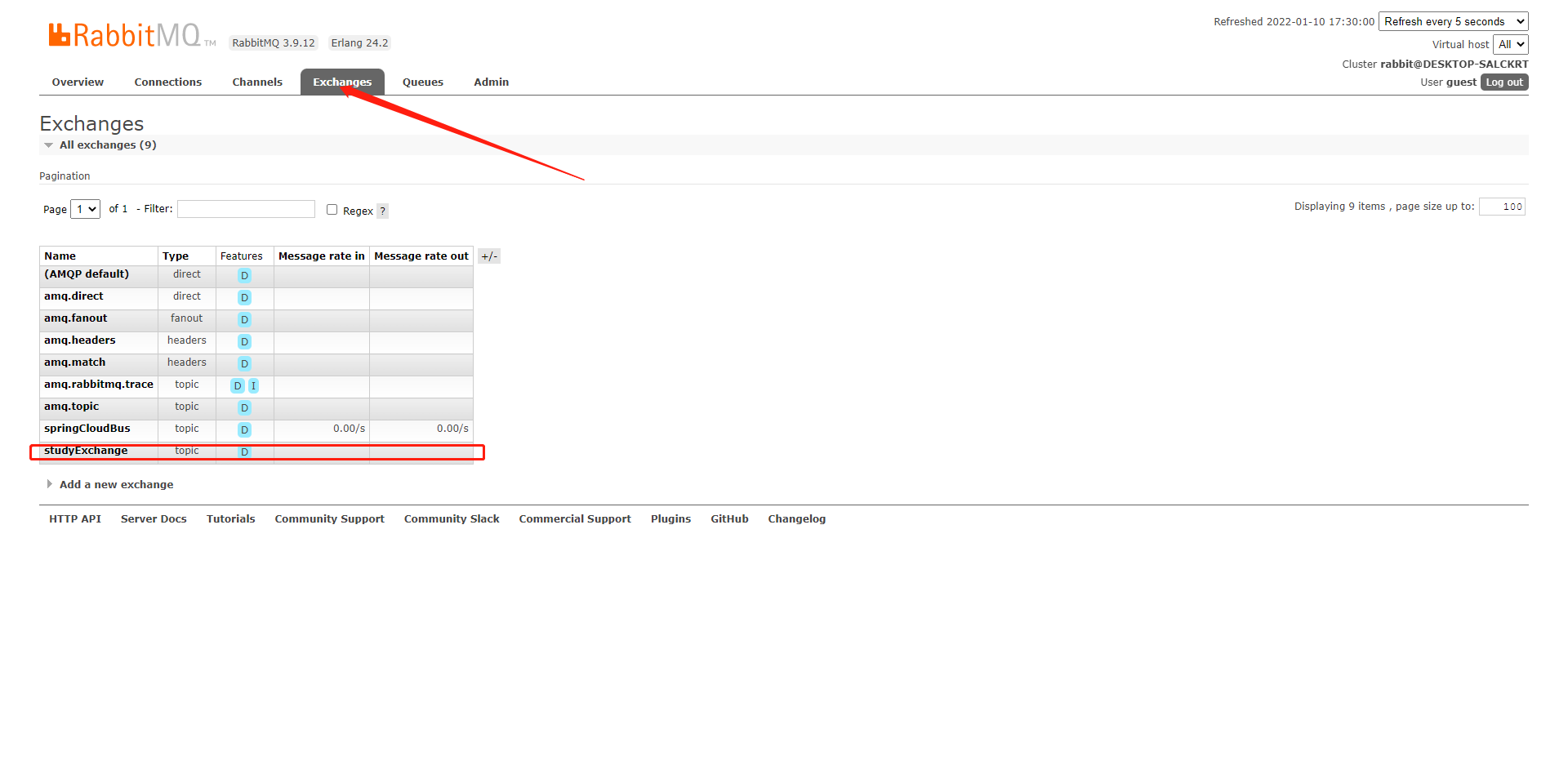The image size is (1568, 765).
Task: Go to the Connections tab
Action: pos(168,82)
